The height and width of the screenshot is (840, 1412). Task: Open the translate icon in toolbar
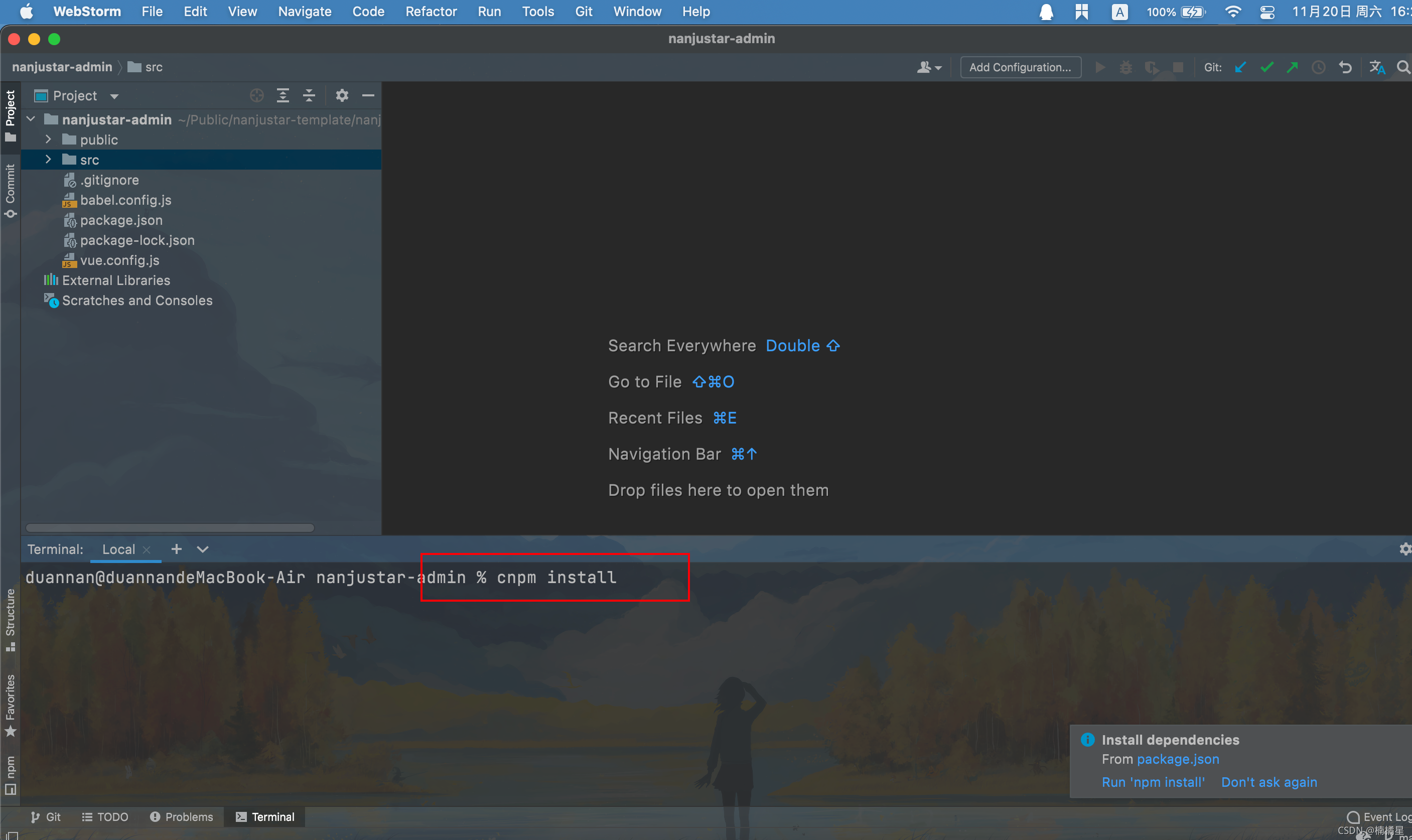click(1376, 67)
